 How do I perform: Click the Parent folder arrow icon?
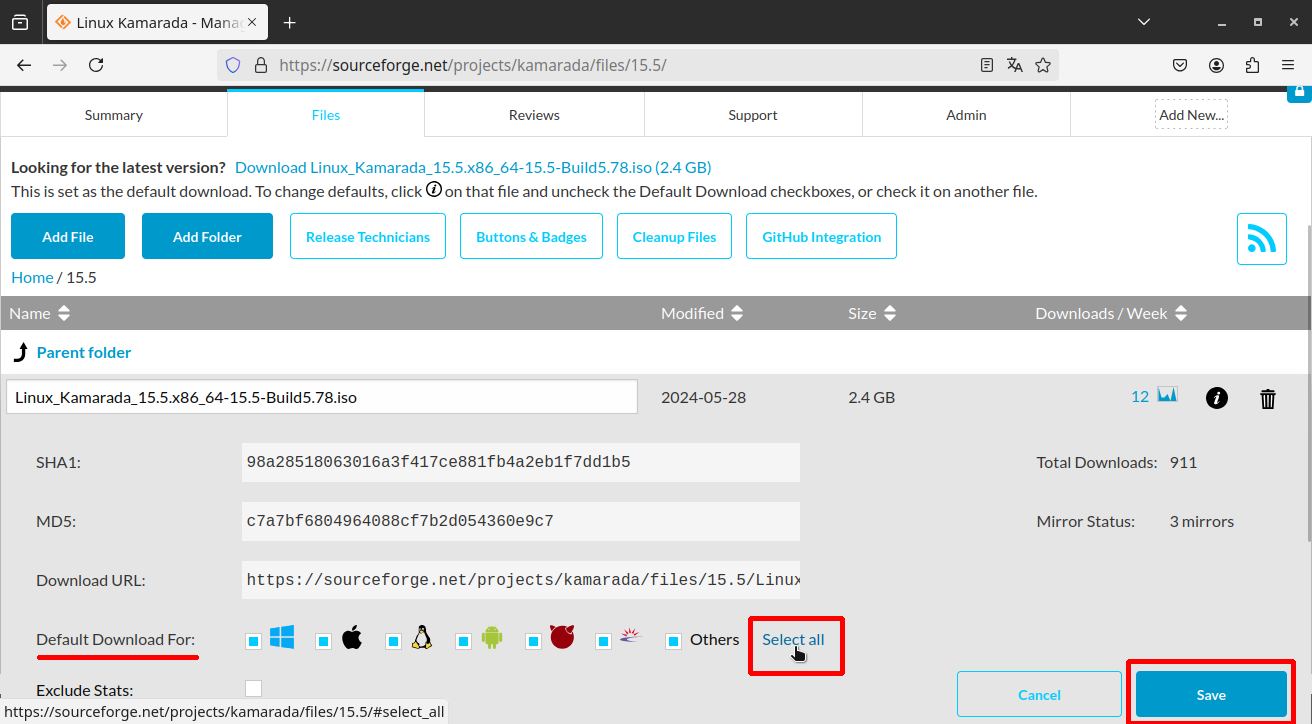tap(20, 352)
